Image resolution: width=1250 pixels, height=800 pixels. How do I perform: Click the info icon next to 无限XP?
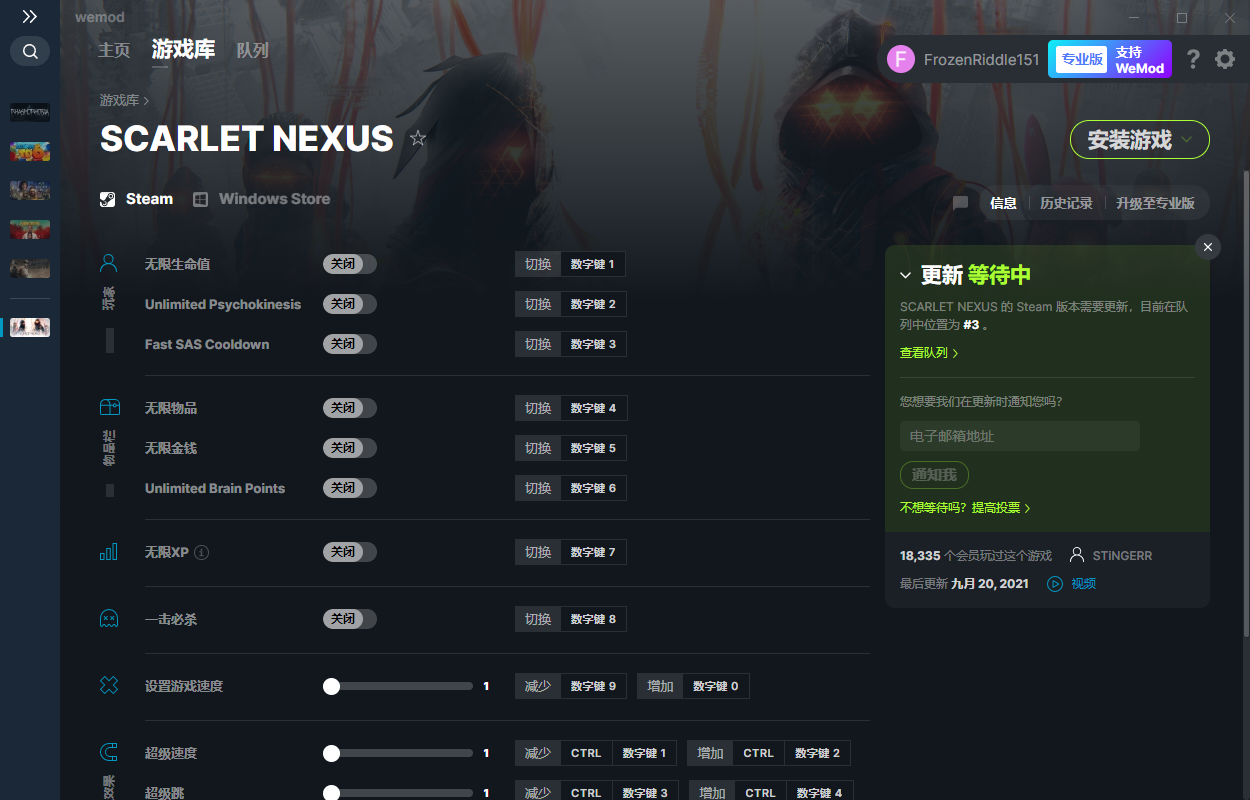pyautogui.click(x=202, y=552)
